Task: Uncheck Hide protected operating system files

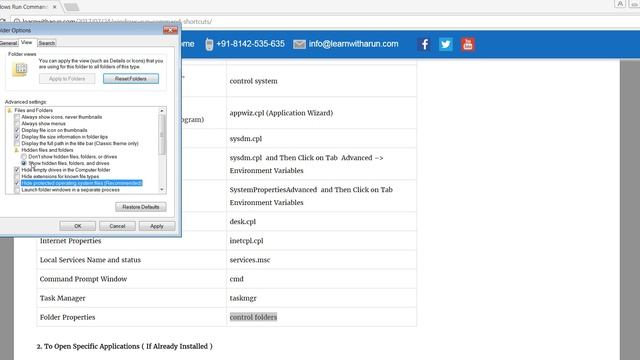Action: 17,183
